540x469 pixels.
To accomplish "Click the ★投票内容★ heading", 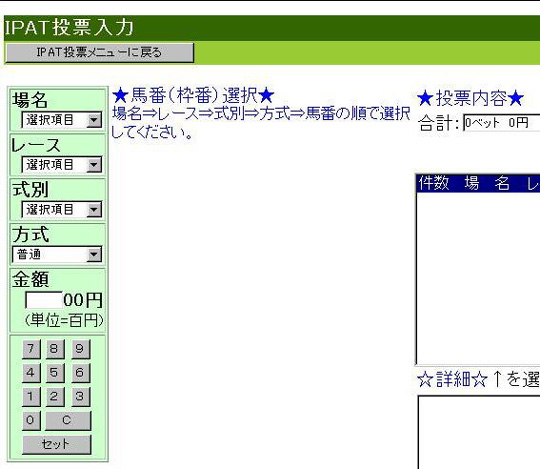I will pos(470,98).
